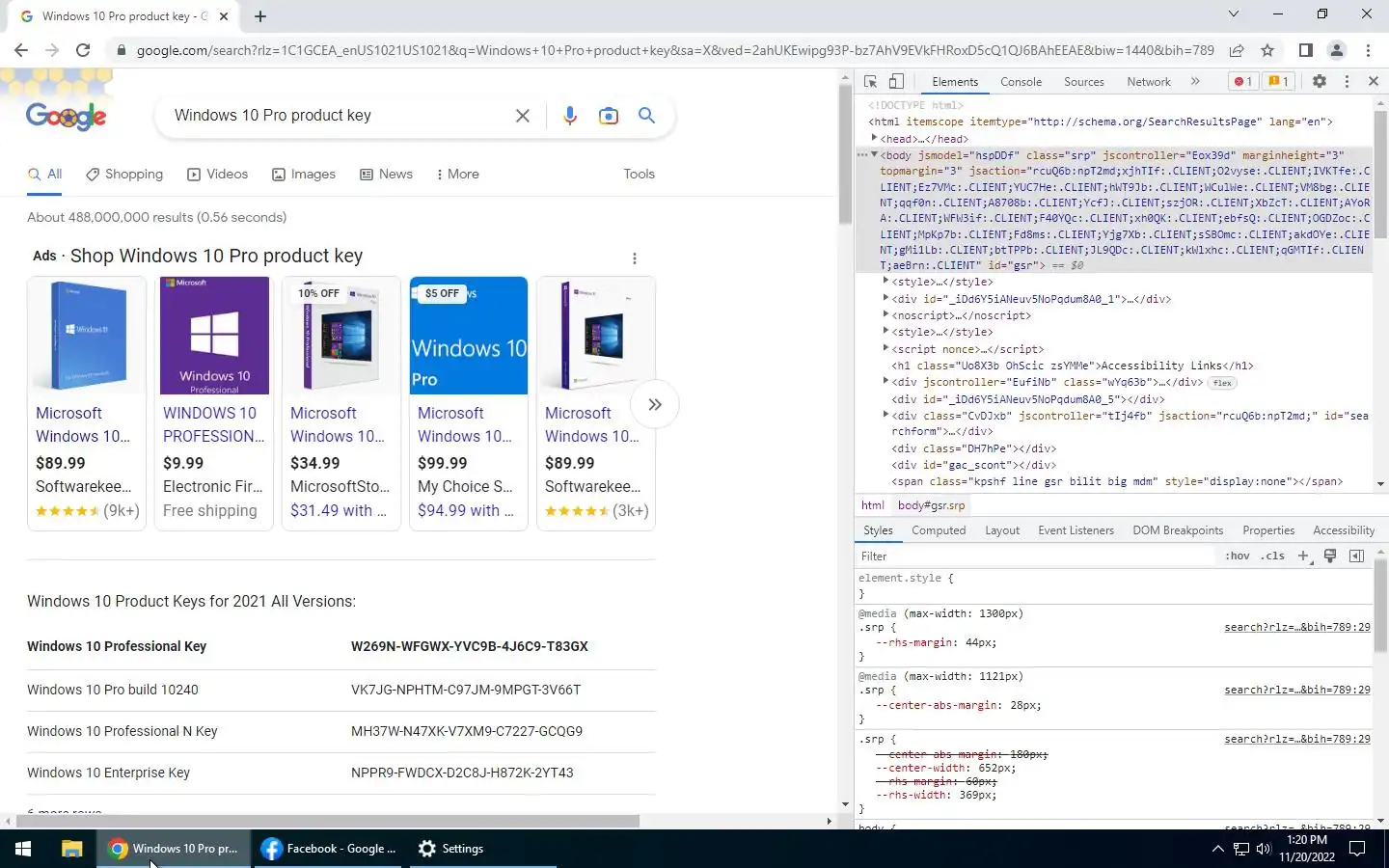Open File Explorer from the taskbar
1389x868 pixels.
coord(71,849)
